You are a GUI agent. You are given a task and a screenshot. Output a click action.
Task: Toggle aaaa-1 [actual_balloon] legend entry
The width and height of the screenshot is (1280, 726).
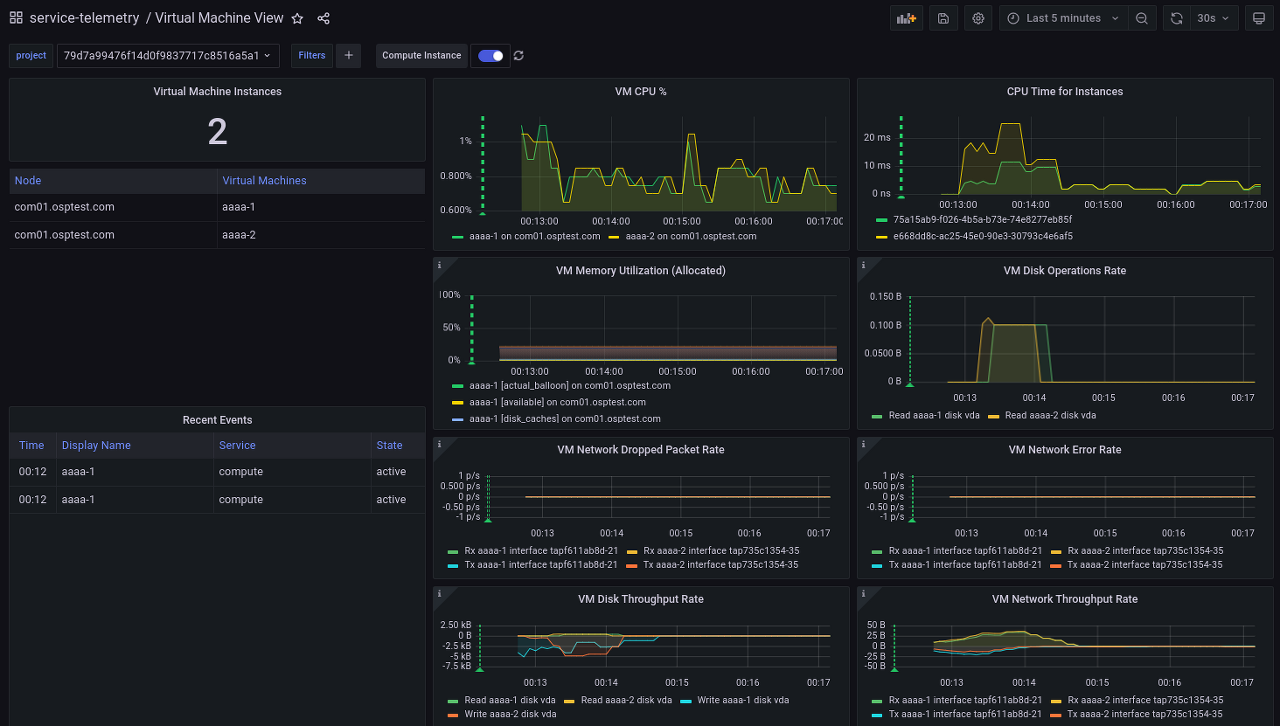570,385
